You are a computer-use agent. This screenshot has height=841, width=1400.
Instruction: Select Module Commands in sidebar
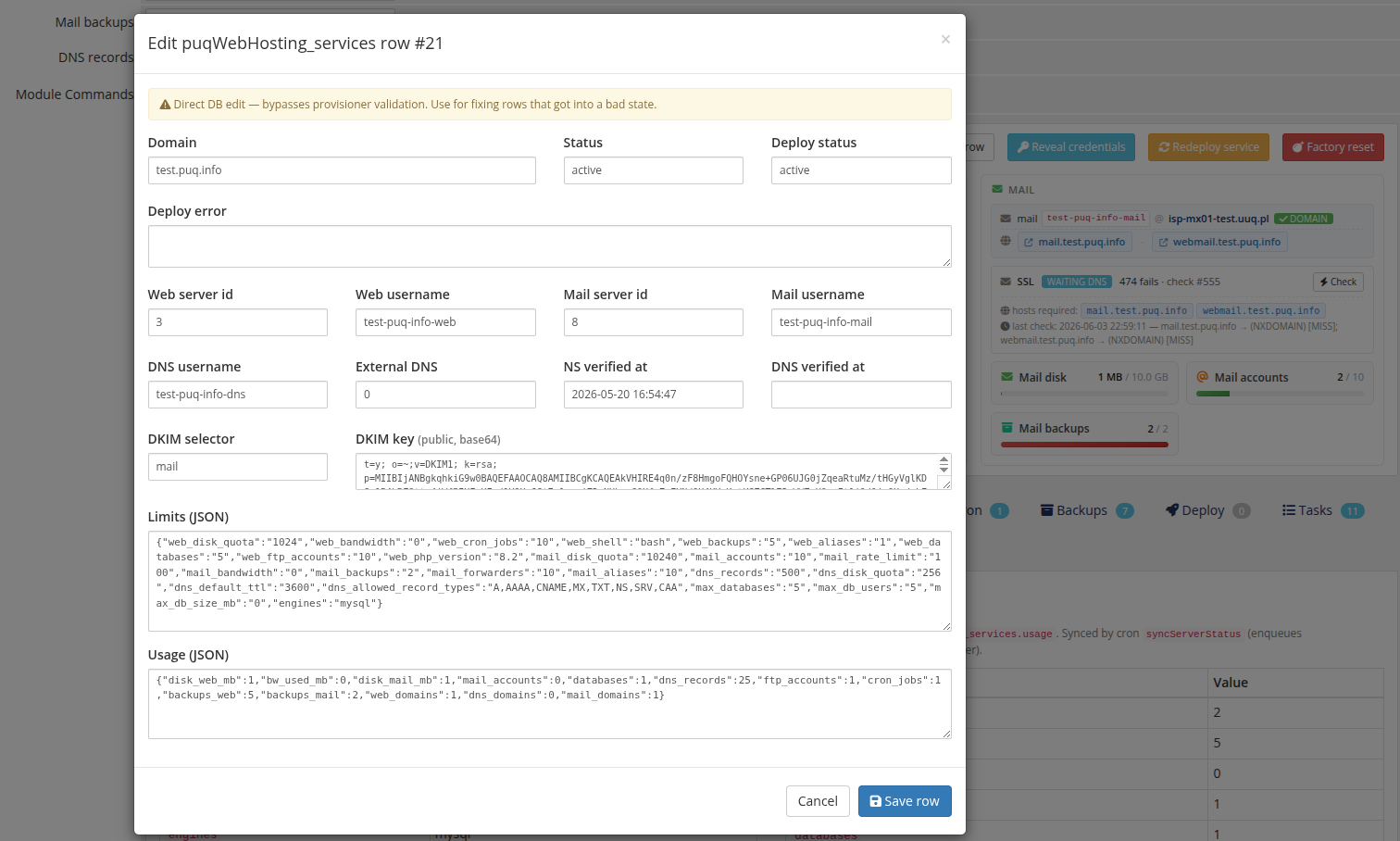[74, 94]
